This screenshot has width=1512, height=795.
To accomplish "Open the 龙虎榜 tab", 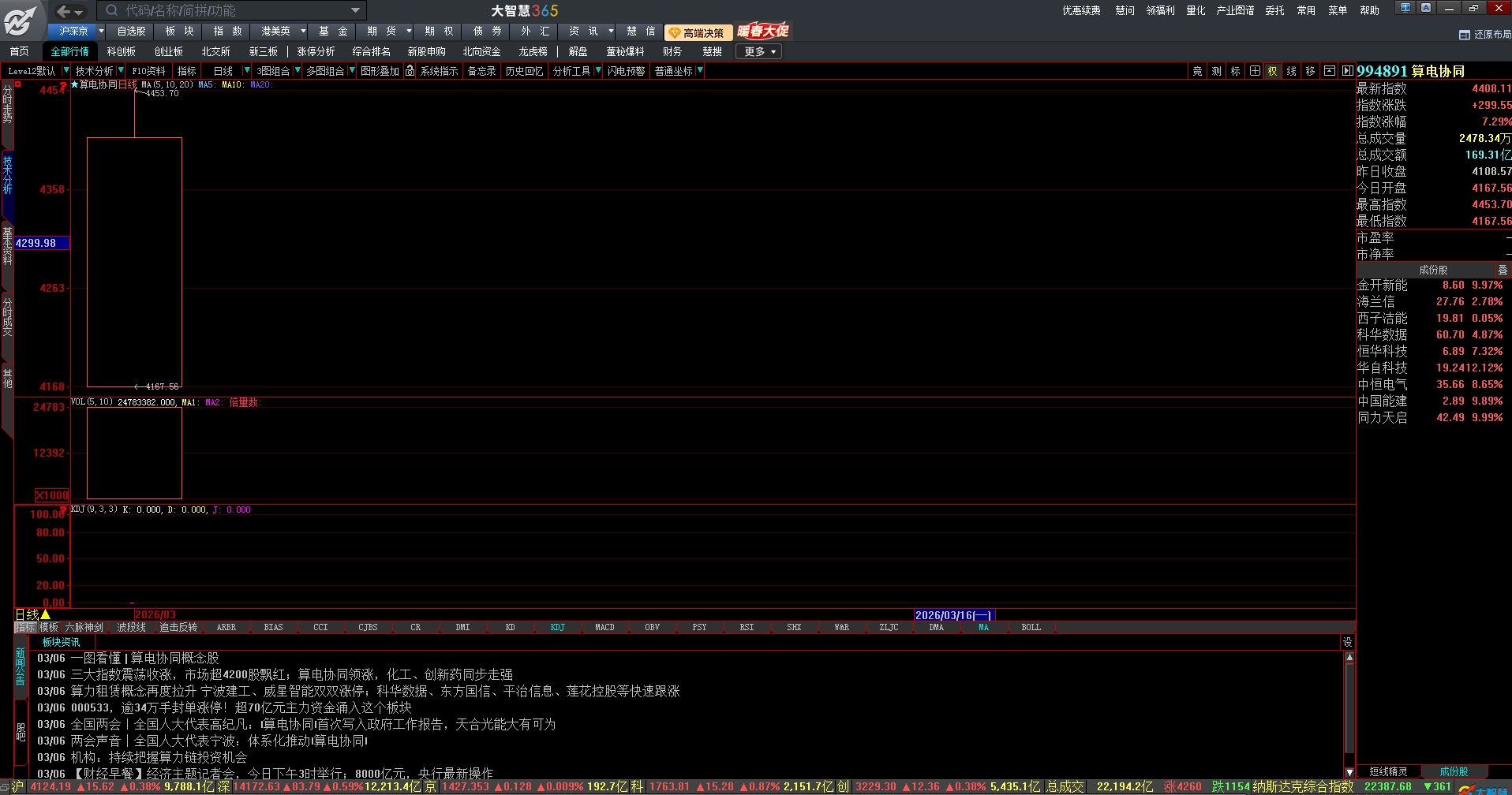I will coord(533,51).
